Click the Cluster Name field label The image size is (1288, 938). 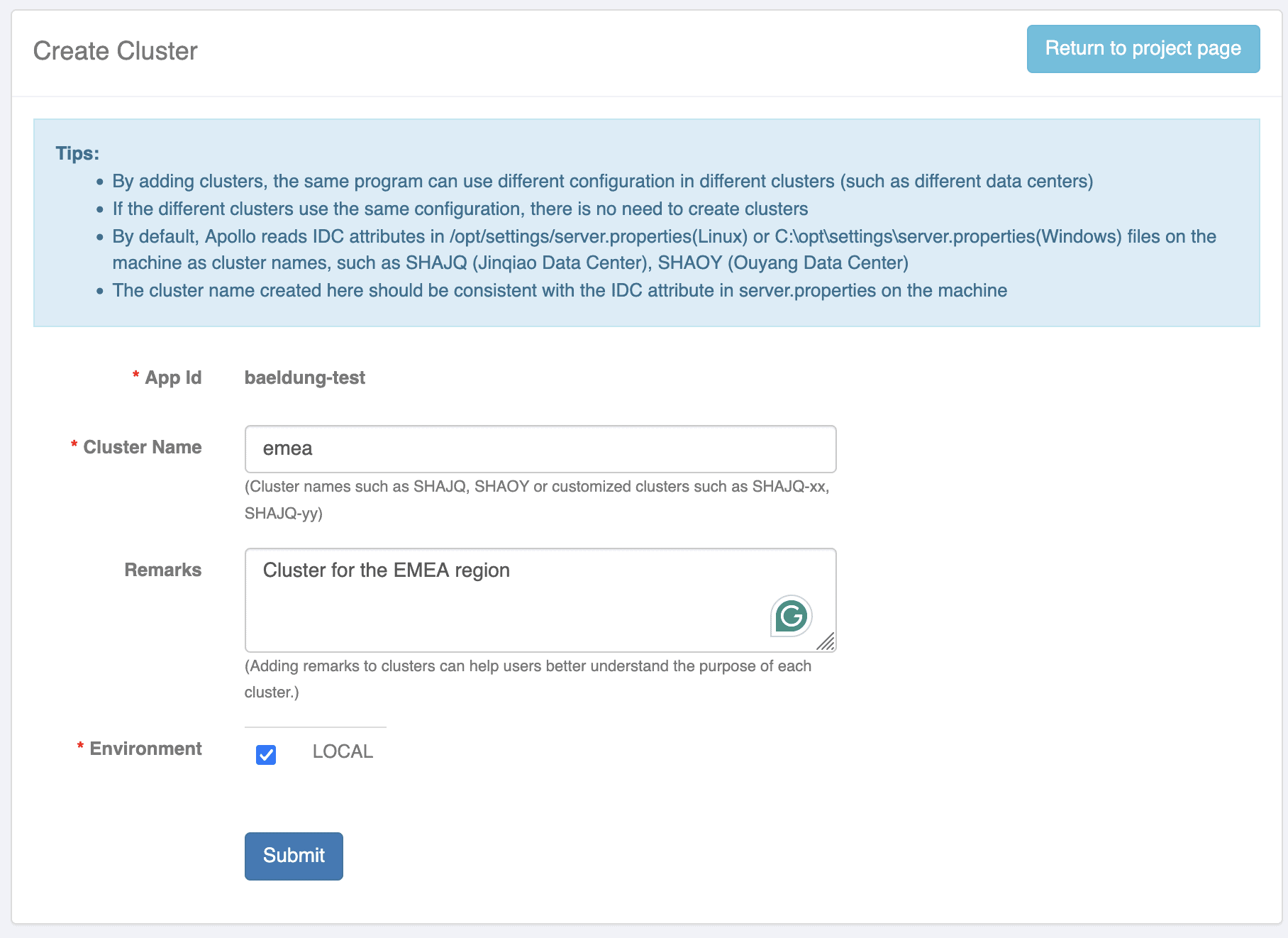tap(142, 447)
